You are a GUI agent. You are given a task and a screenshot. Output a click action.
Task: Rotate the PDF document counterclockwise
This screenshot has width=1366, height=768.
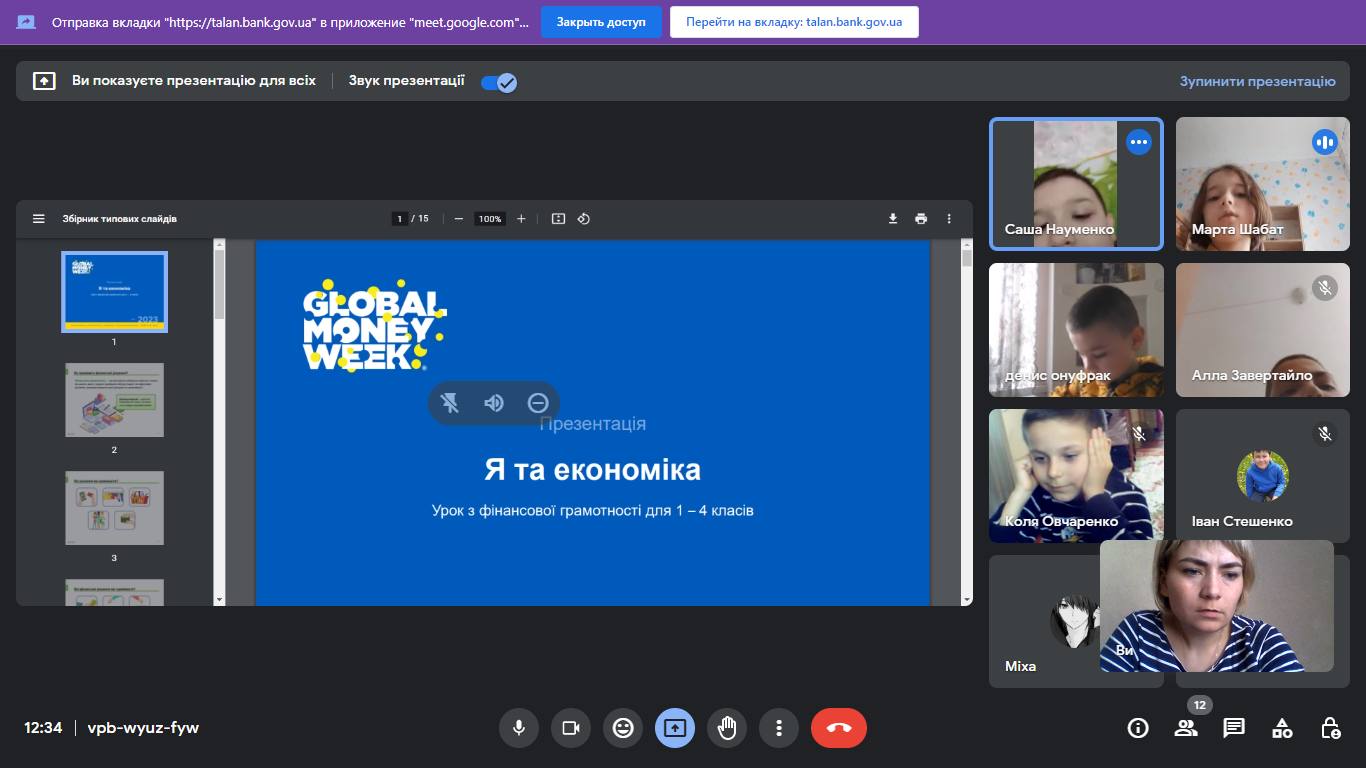tap(584, 219)
